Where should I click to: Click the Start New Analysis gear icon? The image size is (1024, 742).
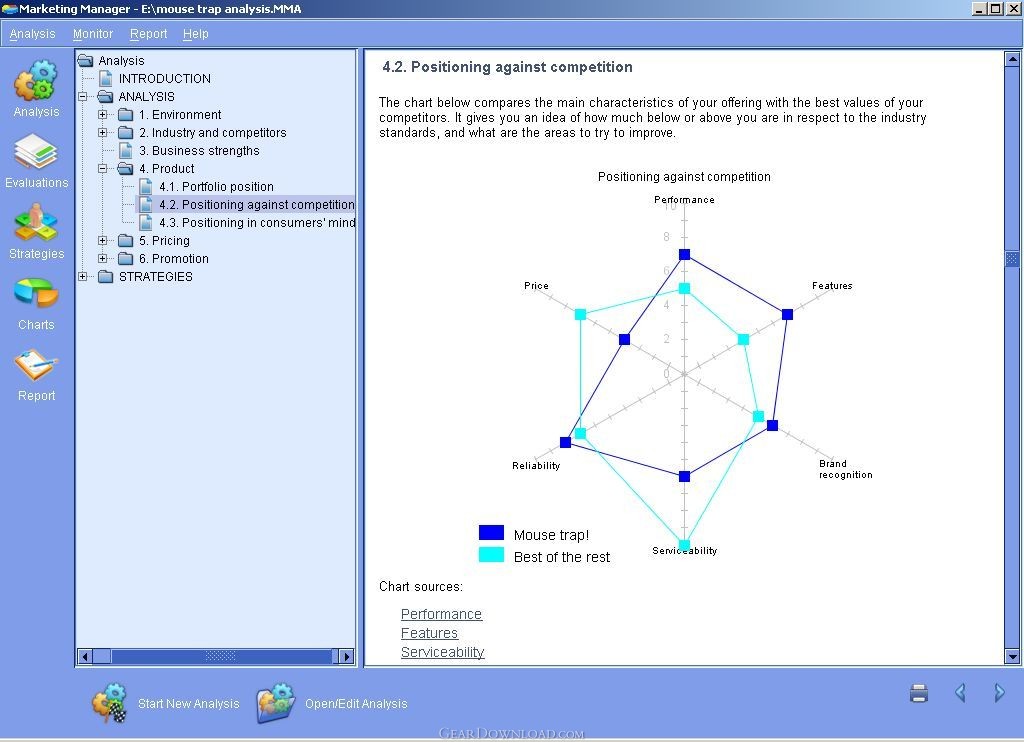[x=109, y=703]
